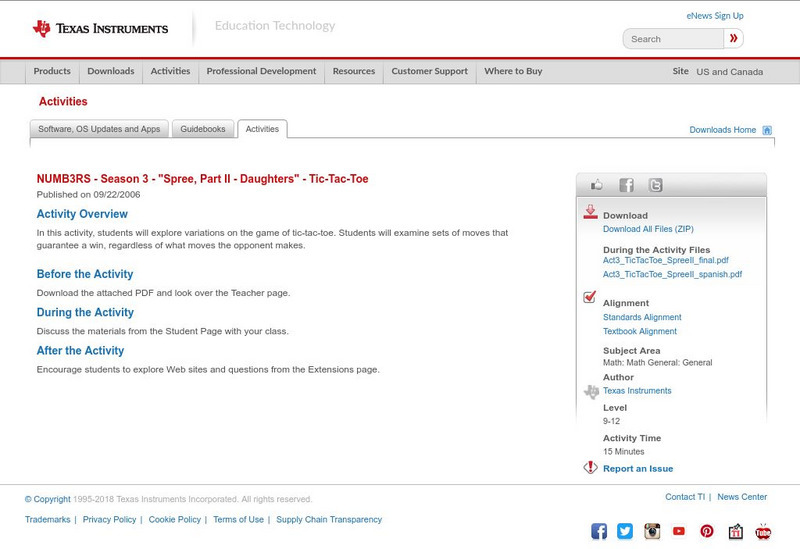Viewport: 800px width, 549px height.
Task: Click the NUMB3RS Tic-Tac-Toe title
Action: coord(202,179)
